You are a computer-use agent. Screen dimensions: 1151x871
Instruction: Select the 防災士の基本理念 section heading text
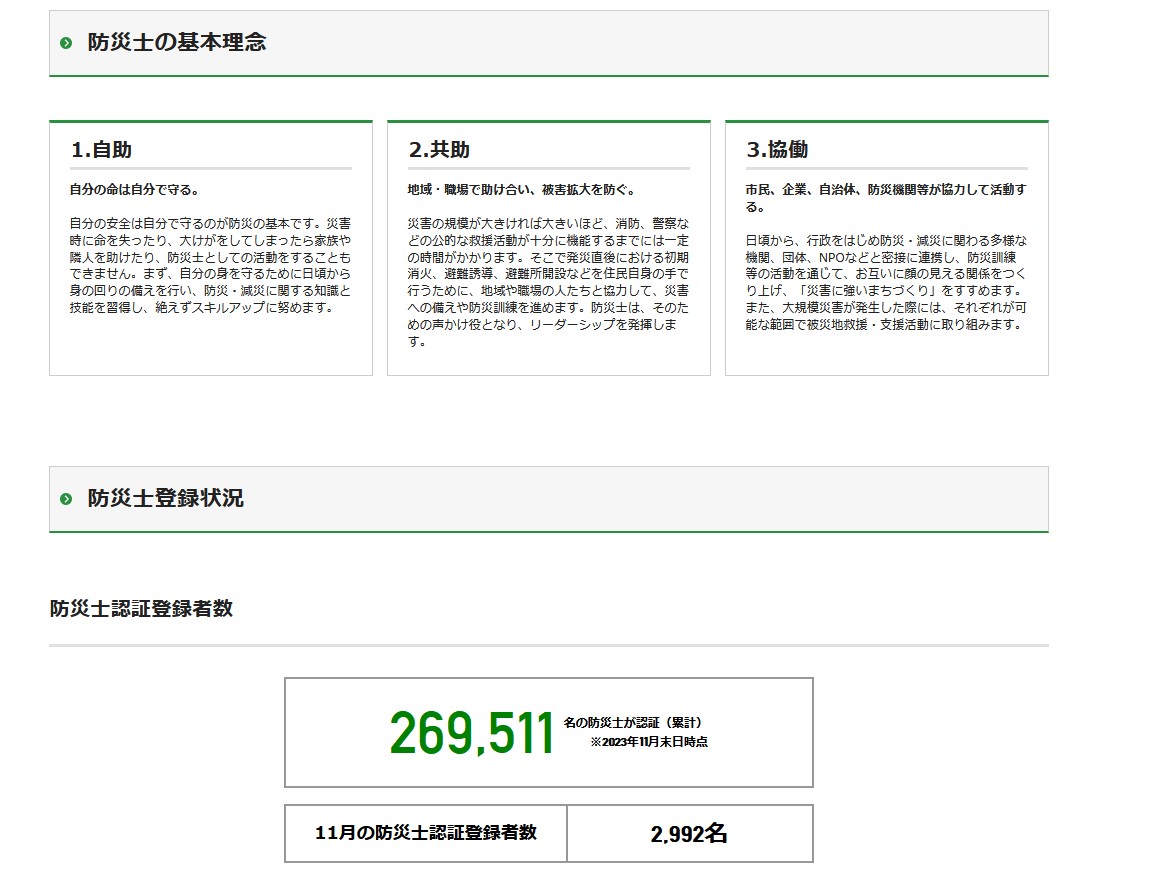point(176,43)
